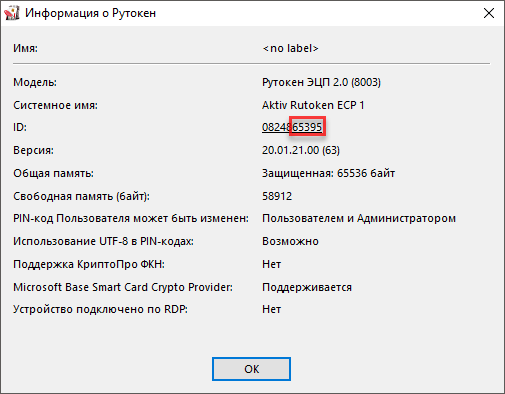This screenshot has width=505, height=394.
Task: Close the Информация о Рутокен dialog
Action: click(x=489, y=13)
